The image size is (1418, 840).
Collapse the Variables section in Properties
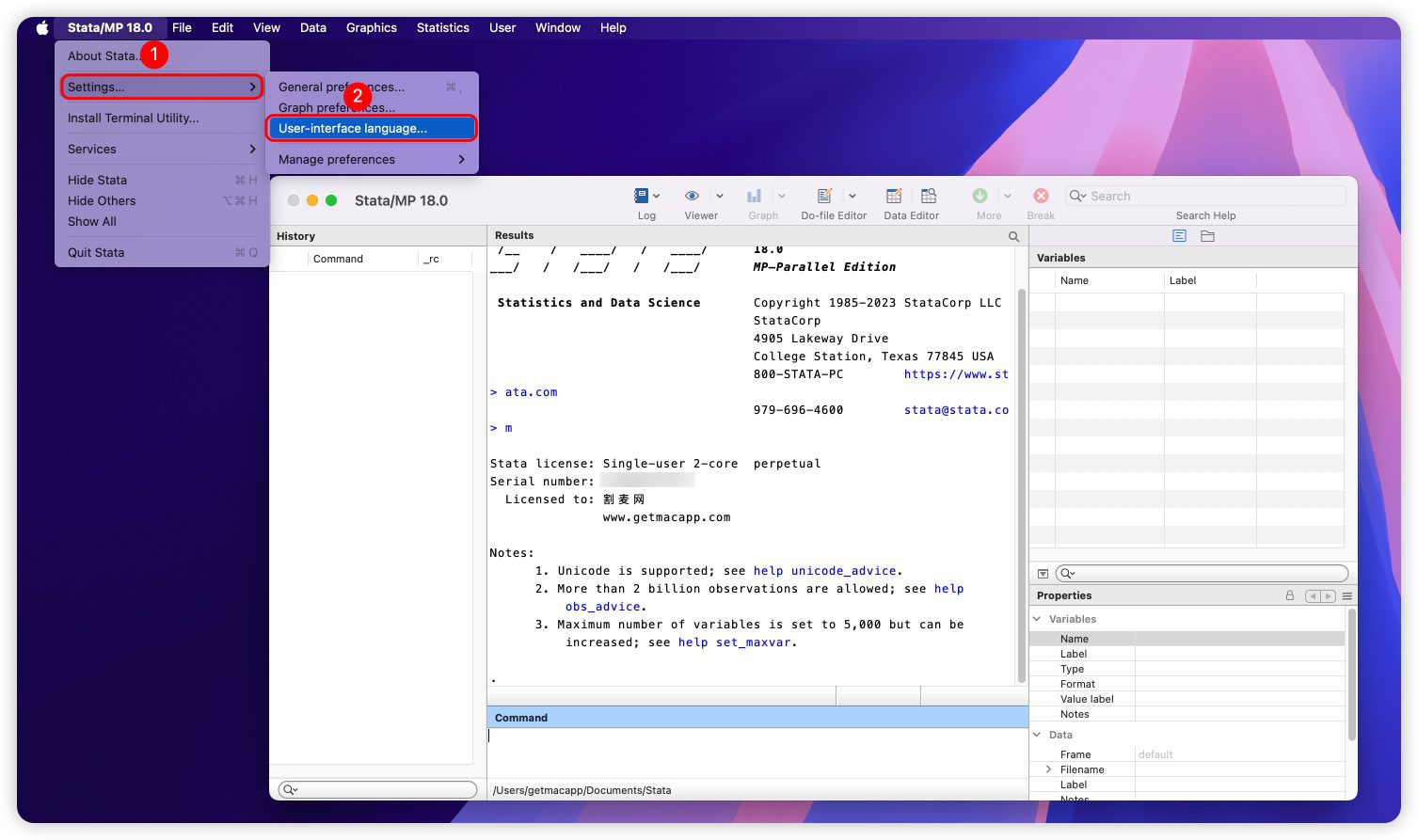pos(1038,619)
